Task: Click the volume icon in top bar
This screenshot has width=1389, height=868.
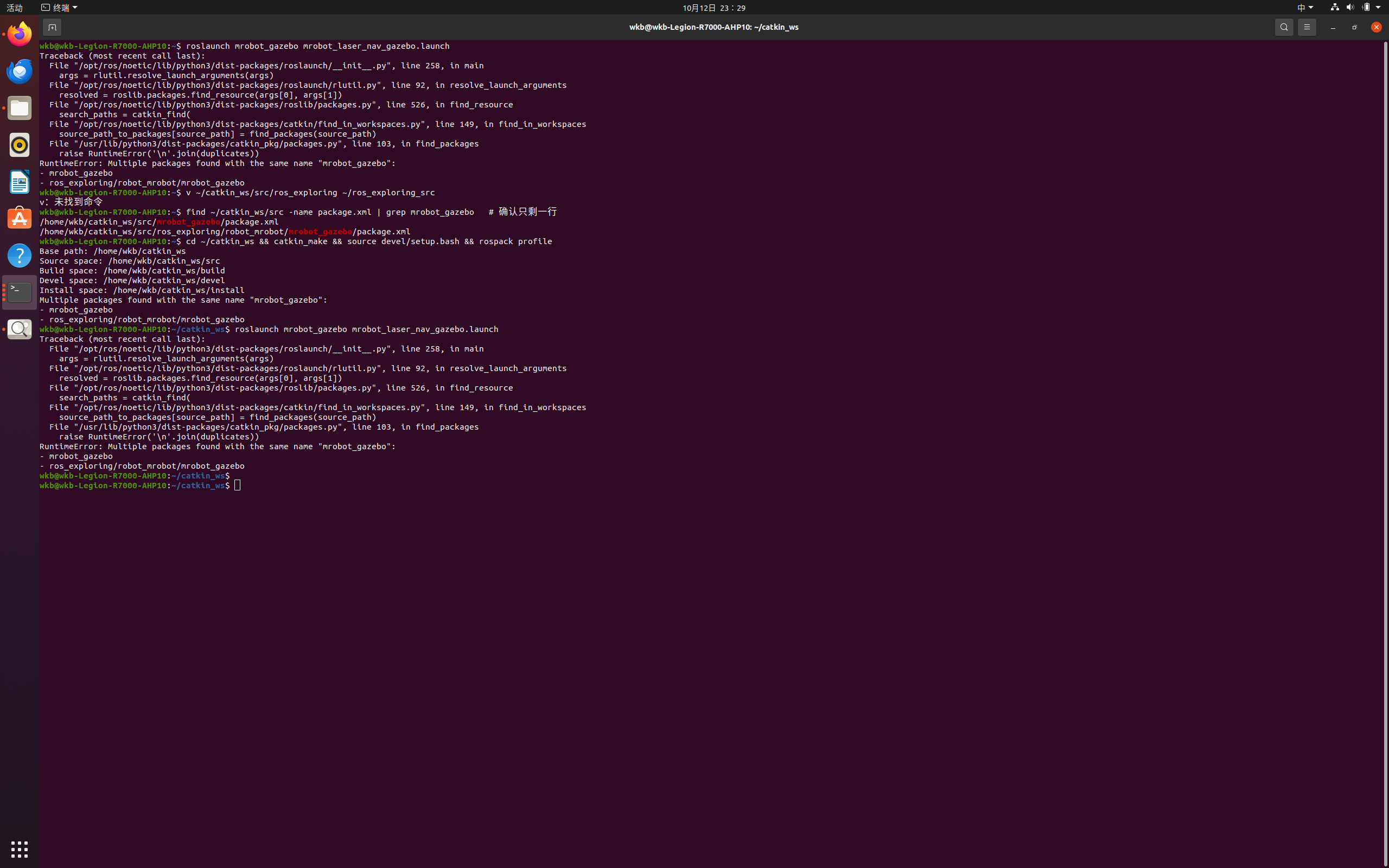Action: [1350, 8]
